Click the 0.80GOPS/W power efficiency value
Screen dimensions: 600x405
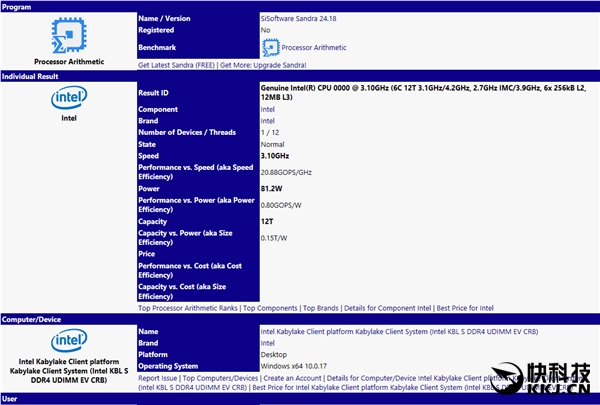point(281,206)
